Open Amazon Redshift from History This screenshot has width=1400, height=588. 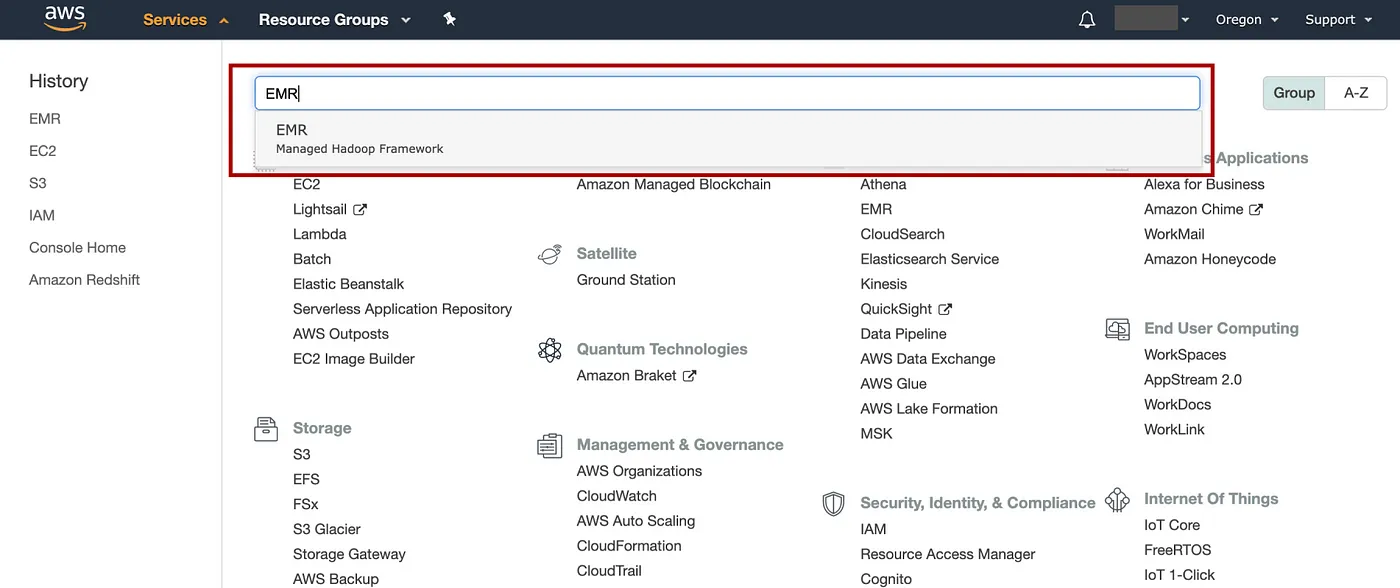[84, 280]
